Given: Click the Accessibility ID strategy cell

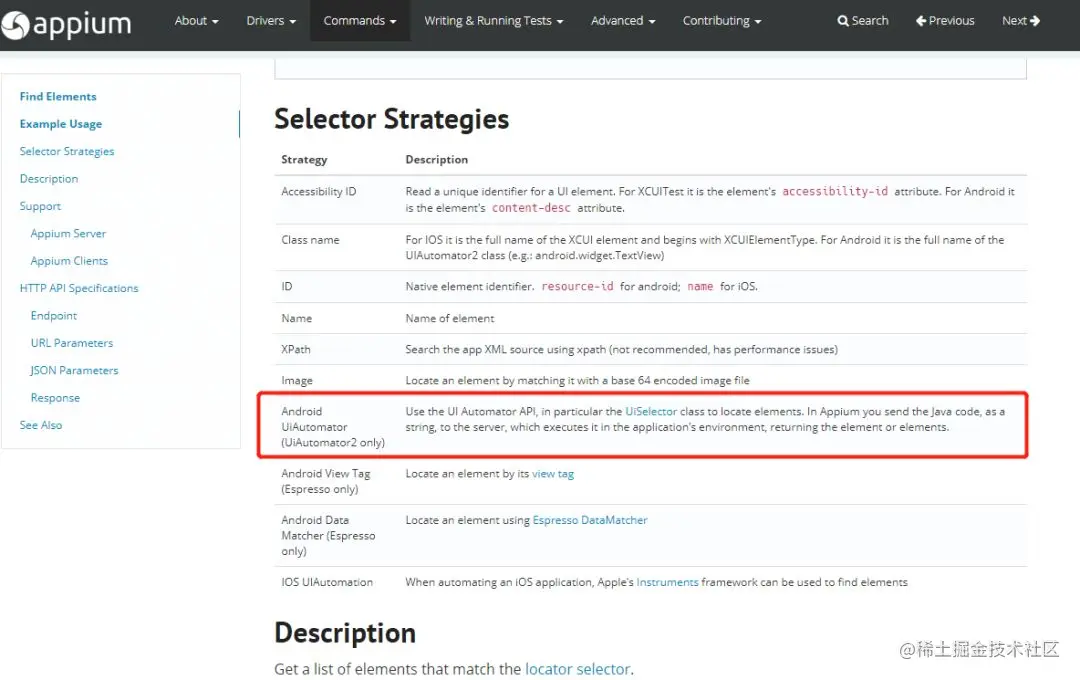Looking at the screenshot, I should point(318,192).
